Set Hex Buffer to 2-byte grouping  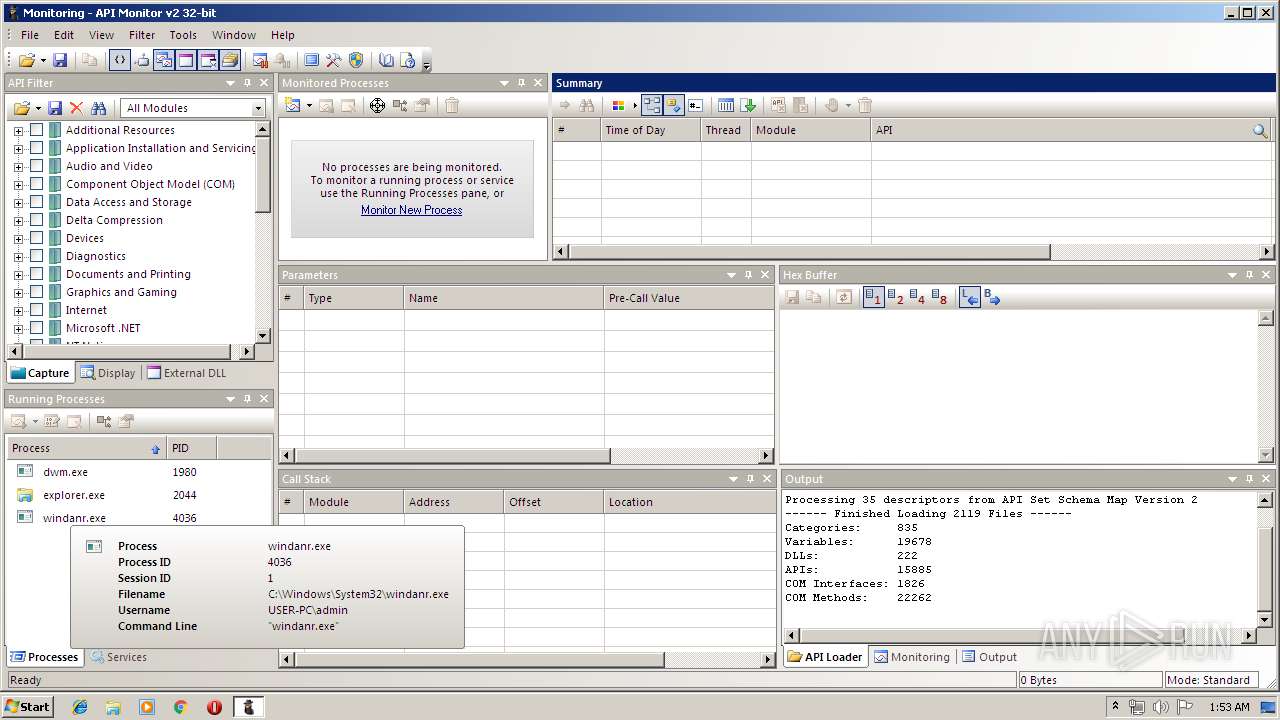point(895,297)
